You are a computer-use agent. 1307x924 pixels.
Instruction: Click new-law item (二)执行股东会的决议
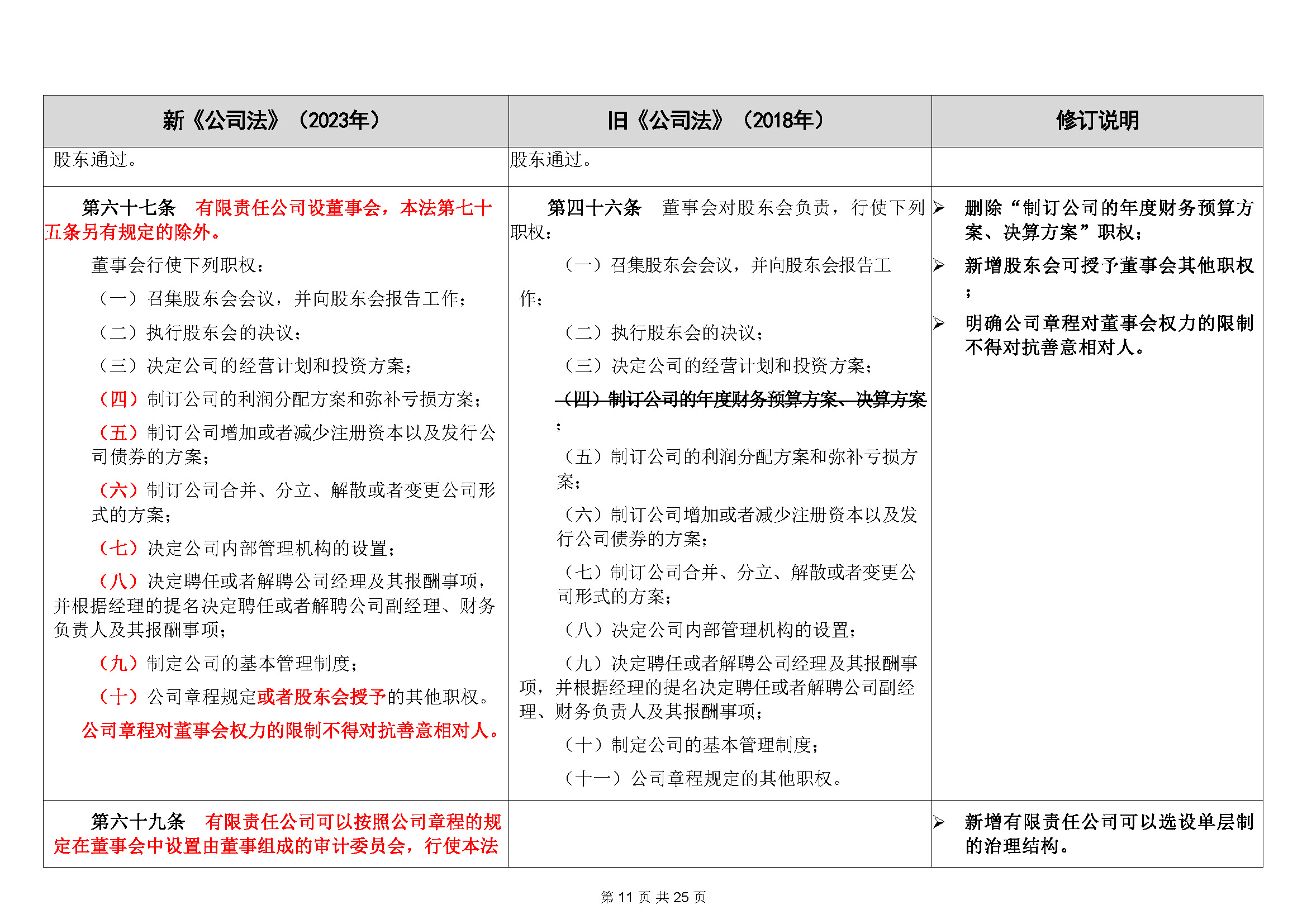coord(199,333)
